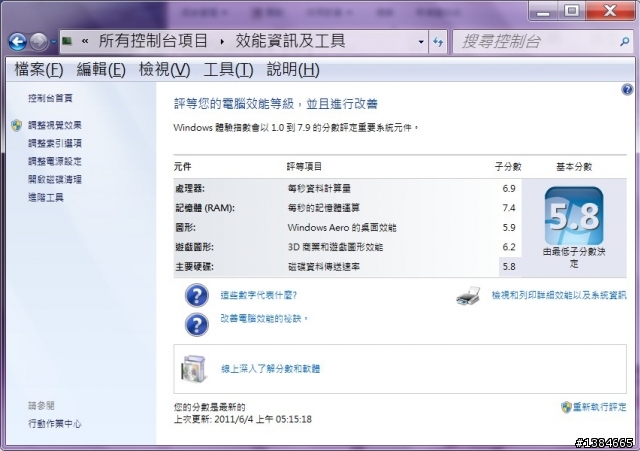Go to 控制台首頁
Screen dimensions: 640x451
click(50, 98)
